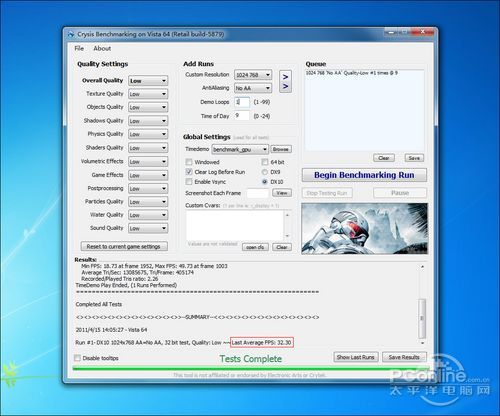Clear the Queue list
This screenshot has height=416, width=500.
(x=384, y=158)
